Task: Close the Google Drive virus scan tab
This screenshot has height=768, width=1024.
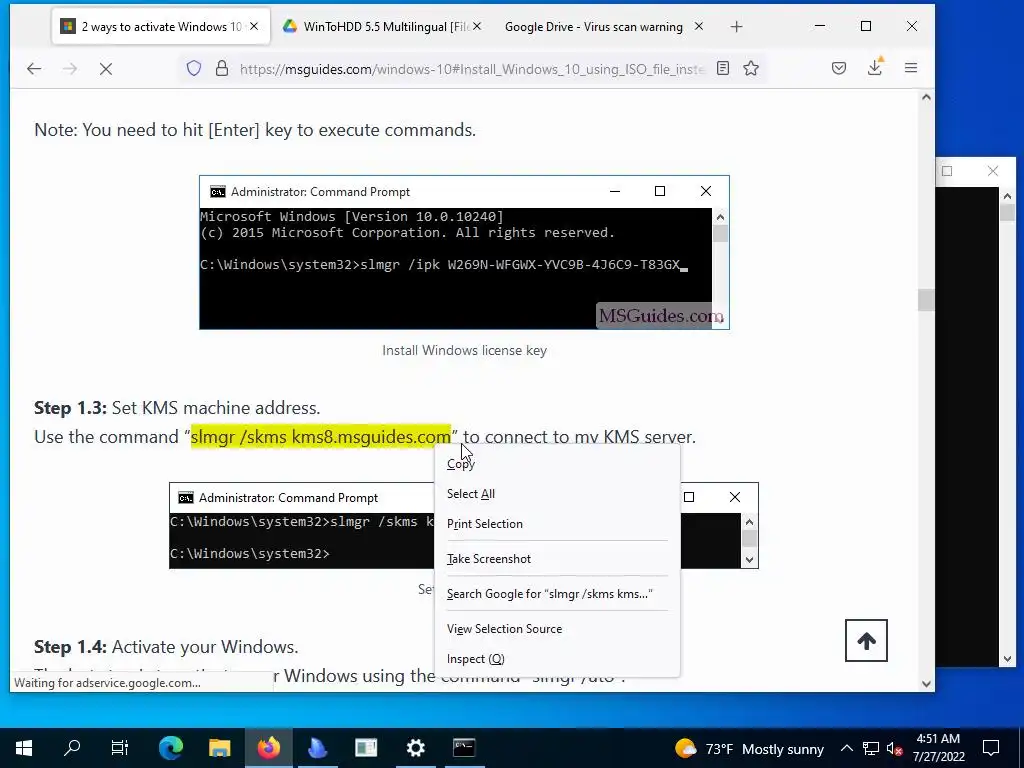Action: (699, 26)
